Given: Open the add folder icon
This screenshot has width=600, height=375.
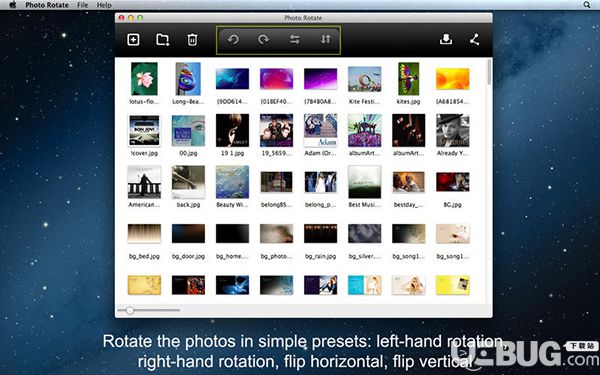Looking at the screenshot, I should point(163,40).
